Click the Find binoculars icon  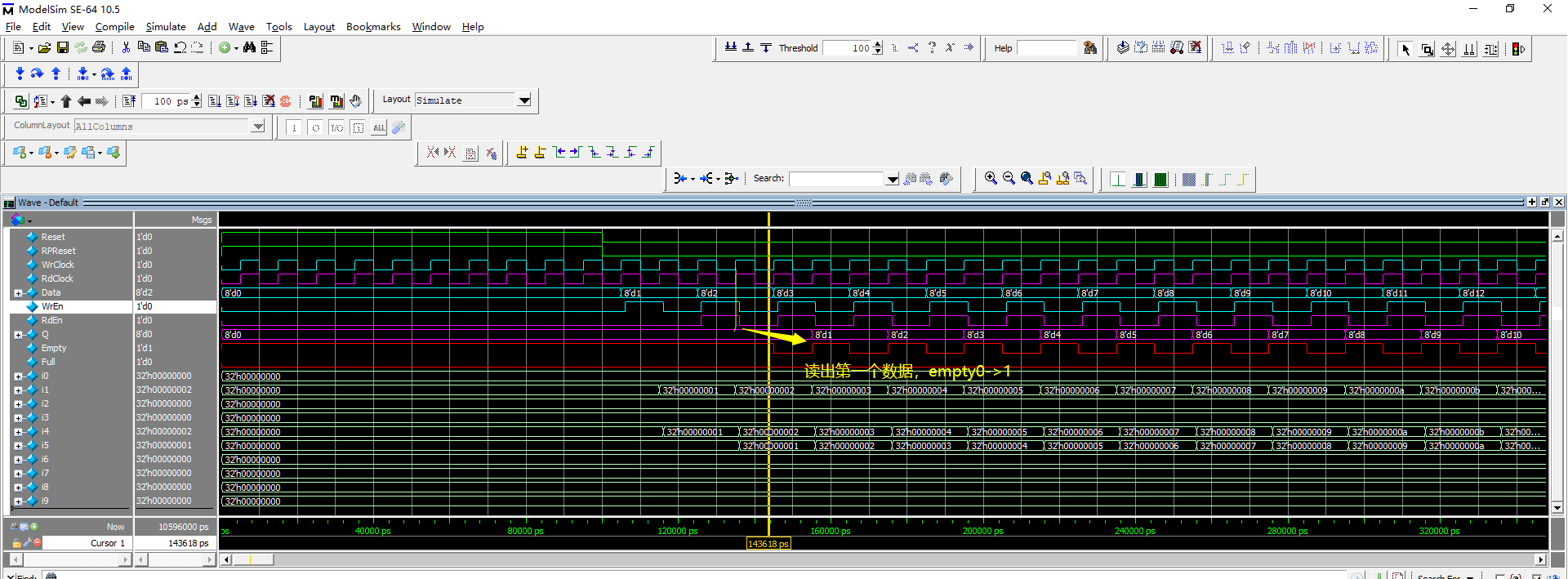coord(249,48)
